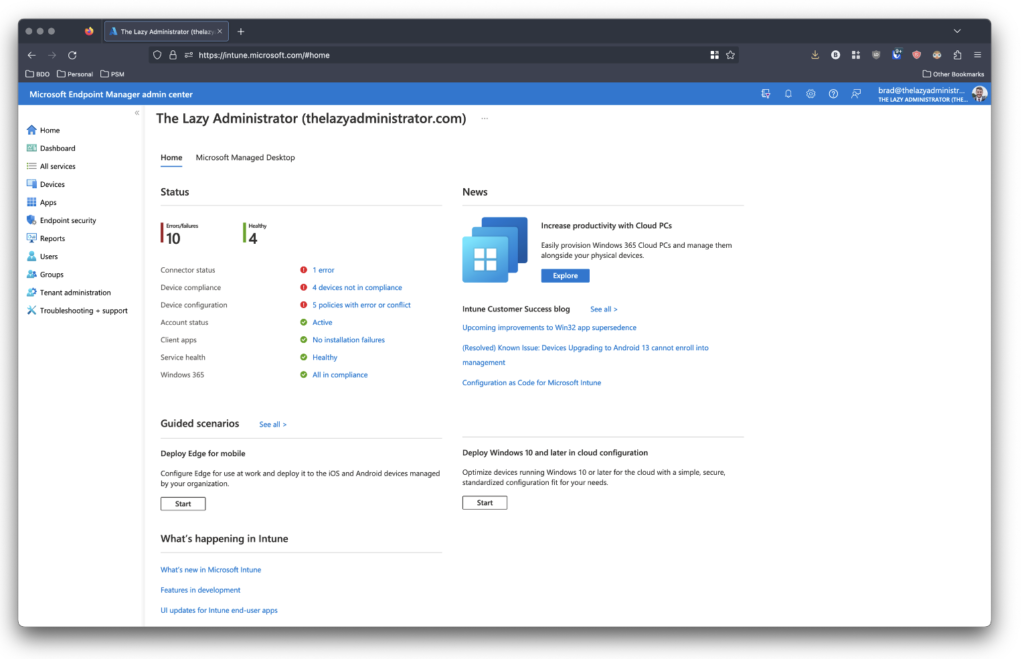1024x659 pixels.
Task: Open directory and subscription icon in header
Action: [x=765, y=94]
